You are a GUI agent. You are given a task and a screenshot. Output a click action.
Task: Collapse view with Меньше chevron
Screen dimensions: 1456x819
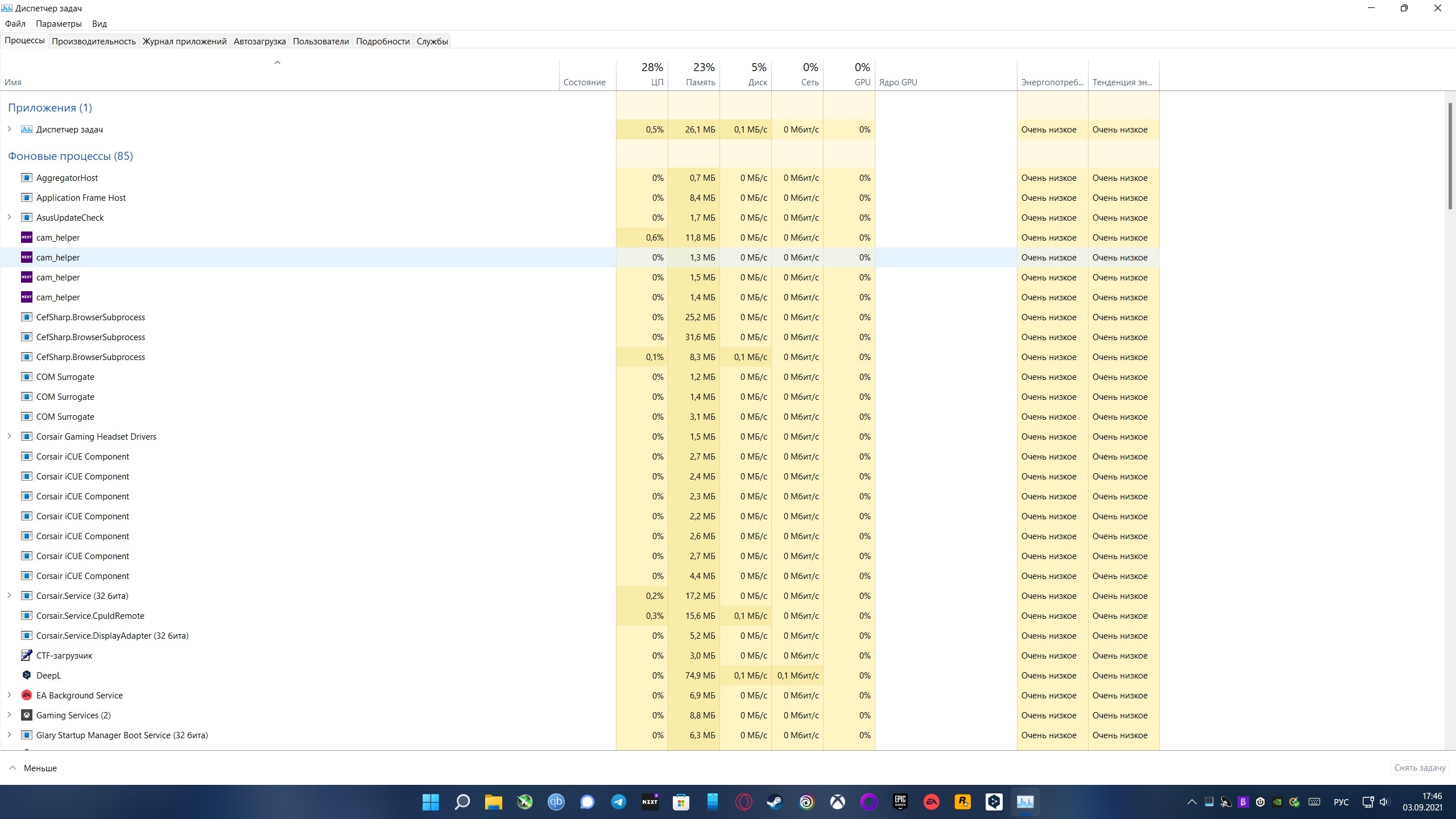(13, 768)
